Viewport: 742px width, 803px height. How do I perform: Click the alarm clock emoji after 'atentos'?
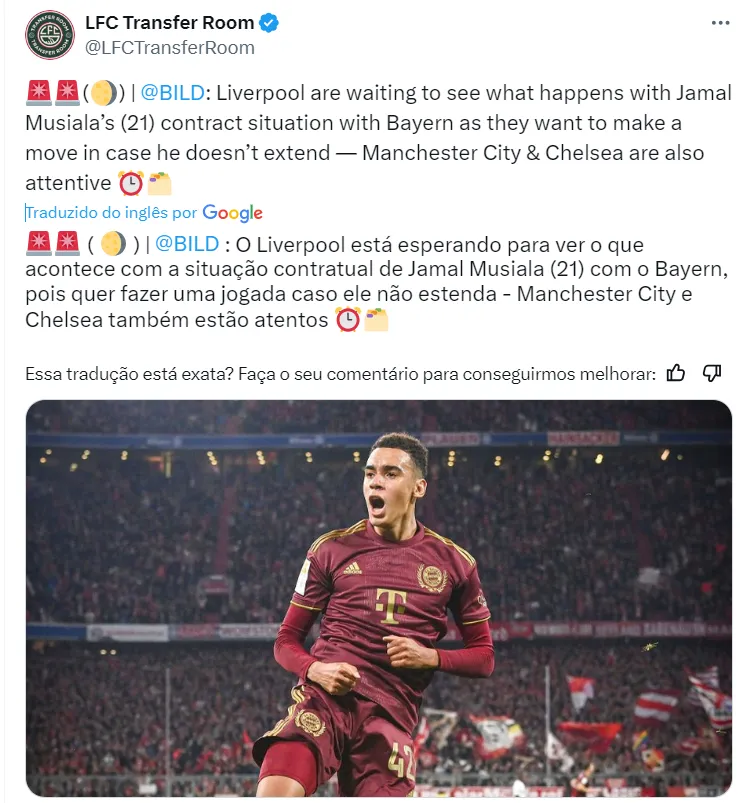(x=348, y=320)
